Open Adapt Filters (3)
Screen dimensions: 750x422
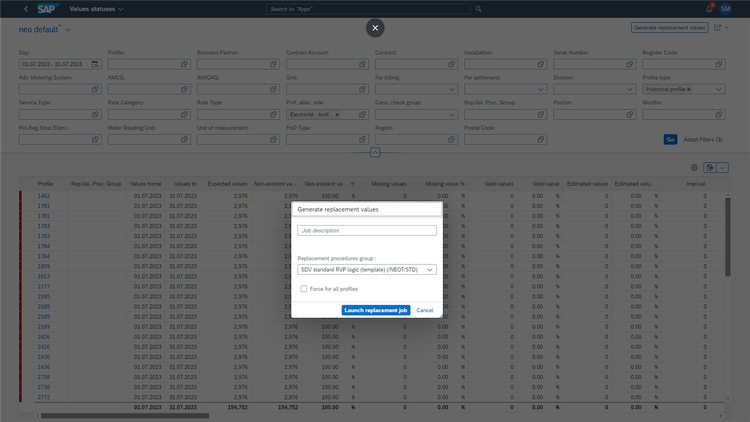pyautogui.click(x=703, y=140)
